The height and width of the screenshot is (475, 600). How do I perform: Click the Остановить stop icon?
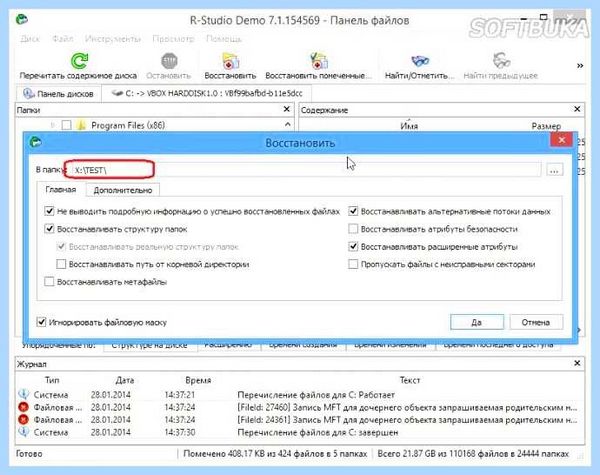click(169, 61)
